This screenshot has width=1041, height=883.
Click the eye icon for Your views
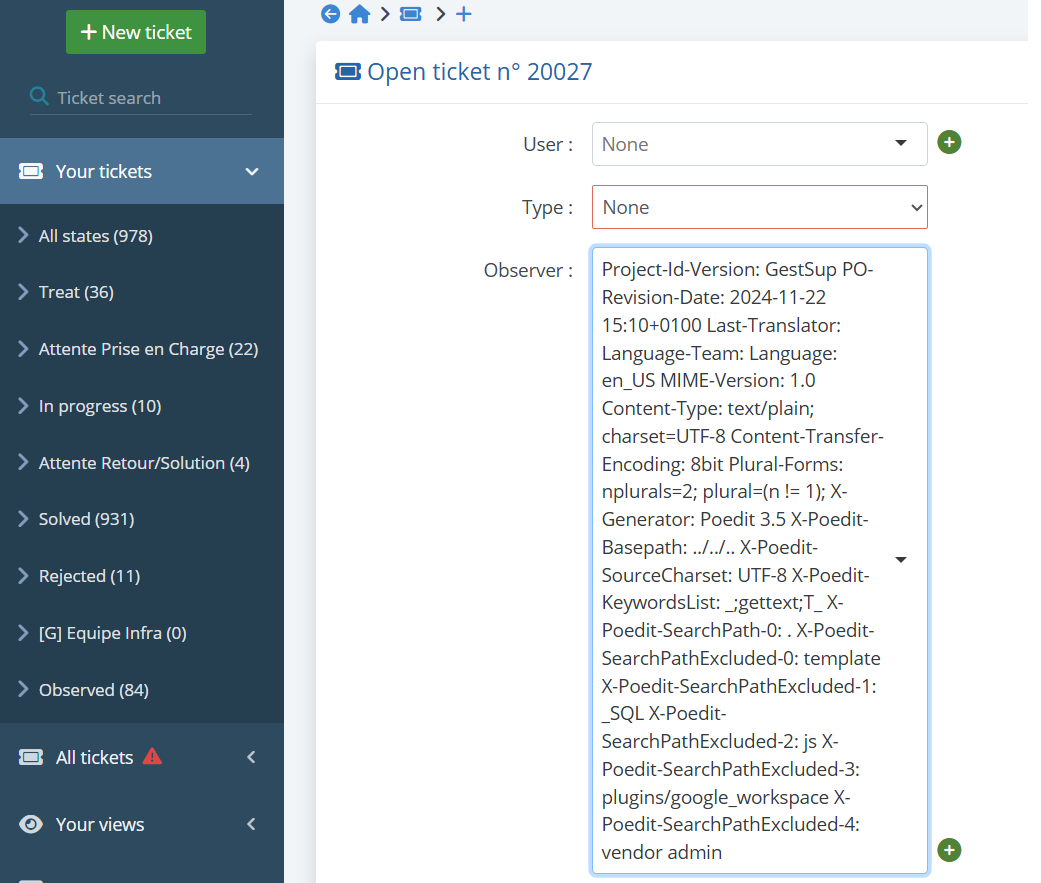click(x=31, y=824)
